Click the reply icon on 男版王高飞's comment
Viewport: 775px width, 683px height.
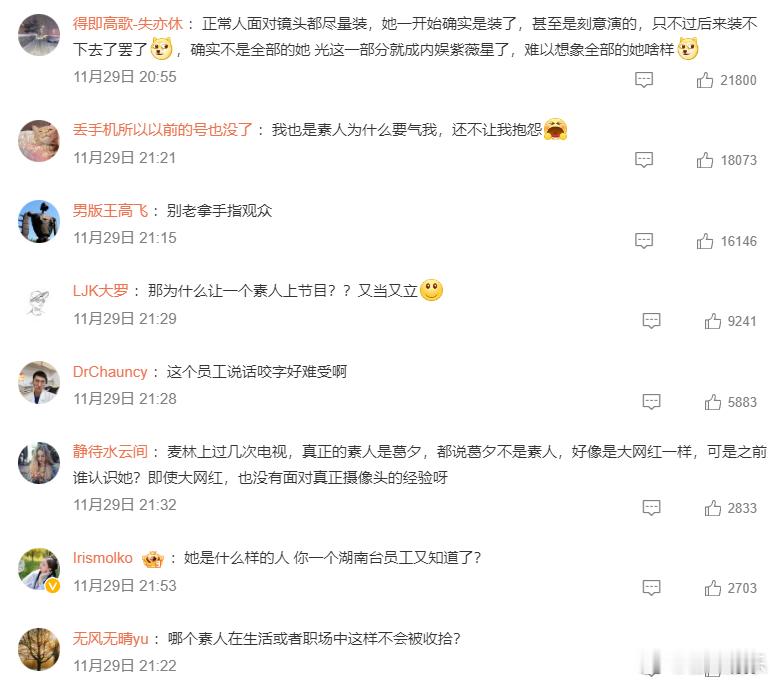(644, 241)
